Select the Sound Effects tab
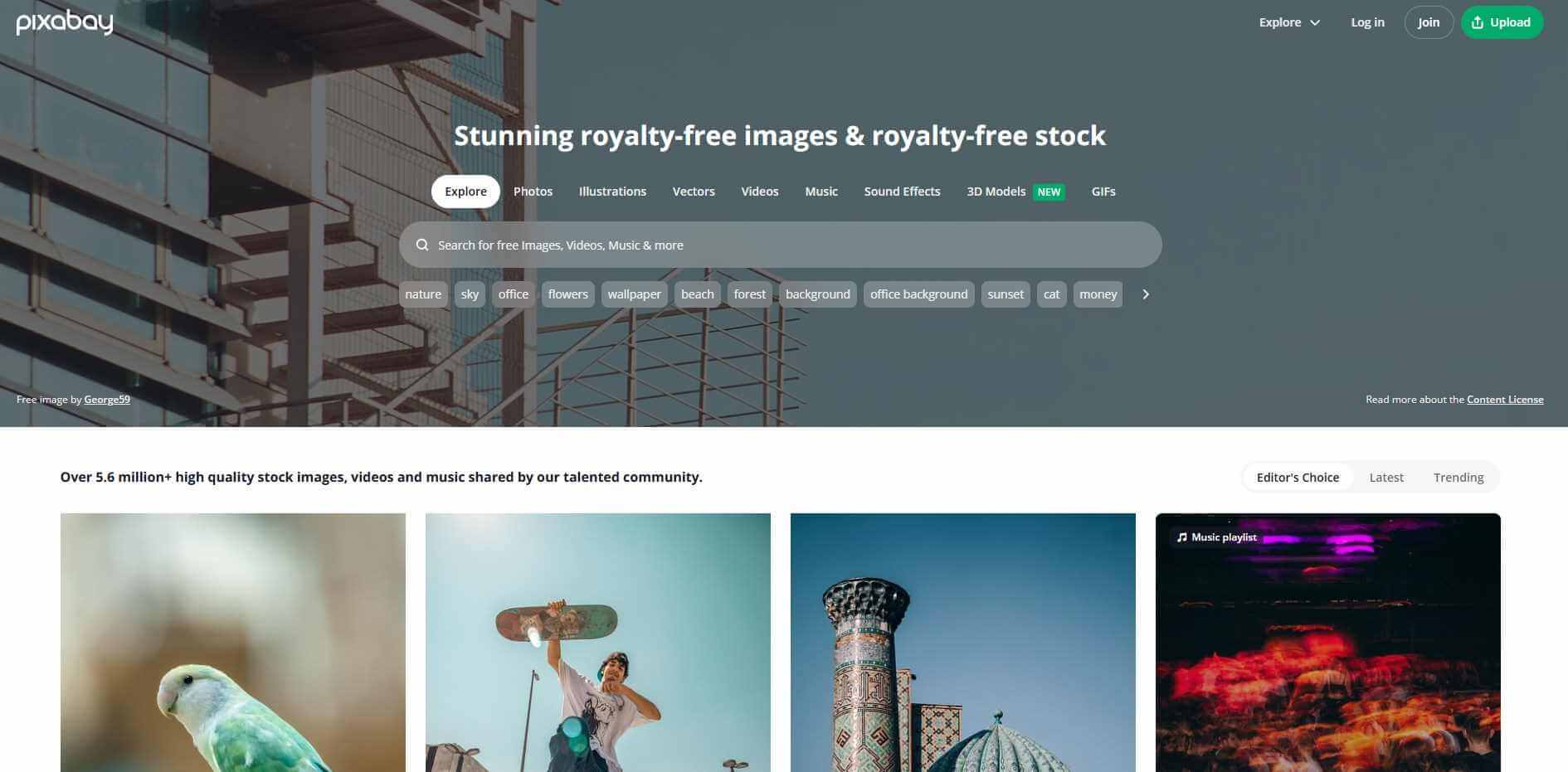The width and height of the screenshot is (1568, 772). [902, 192]
